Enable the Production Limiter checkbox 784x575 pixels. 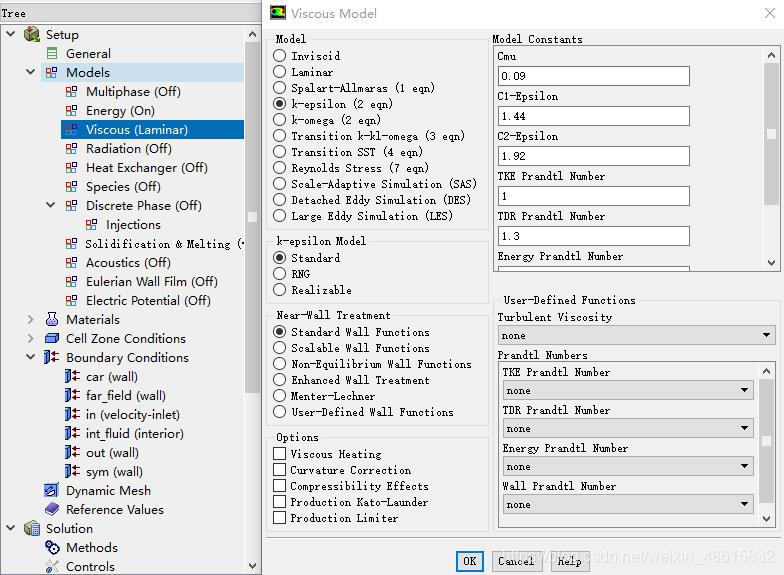coord(280,518)
